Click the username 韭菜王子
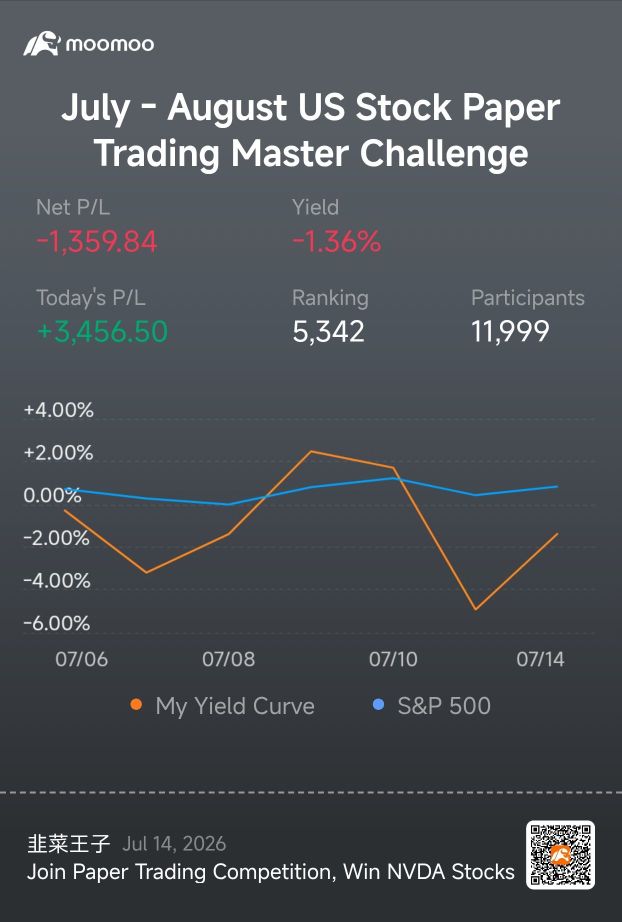The height and width of the screenshot is (922, 622). click(x=69, y=843)
